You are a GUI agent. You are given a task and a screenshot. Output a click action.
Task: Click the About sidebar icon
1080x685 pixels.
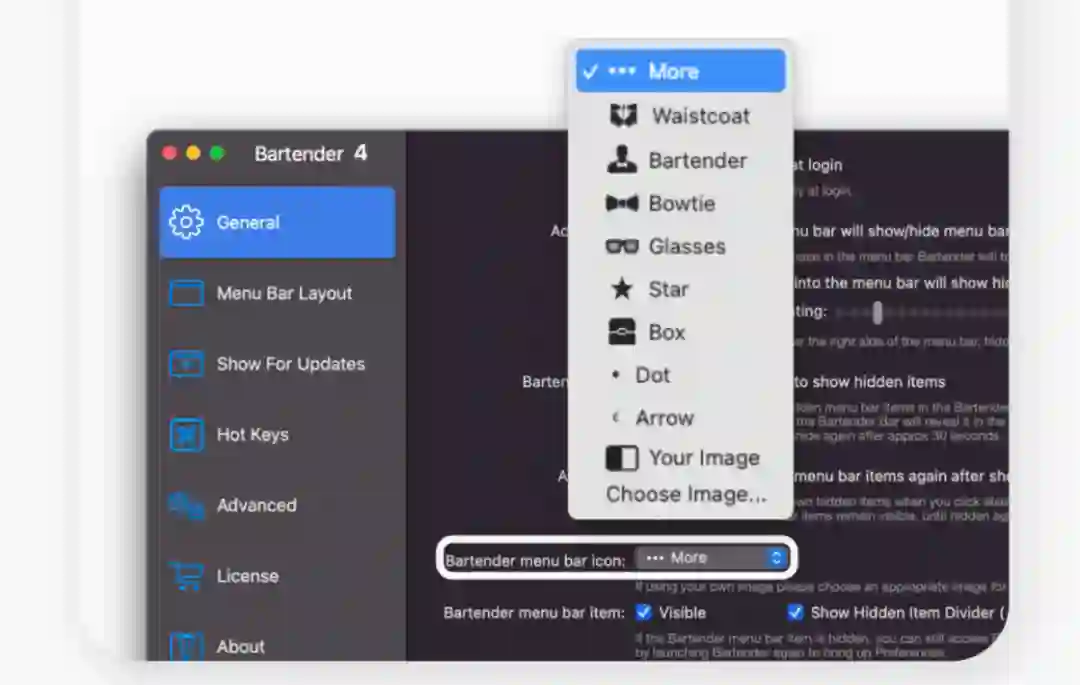(186, 646)
